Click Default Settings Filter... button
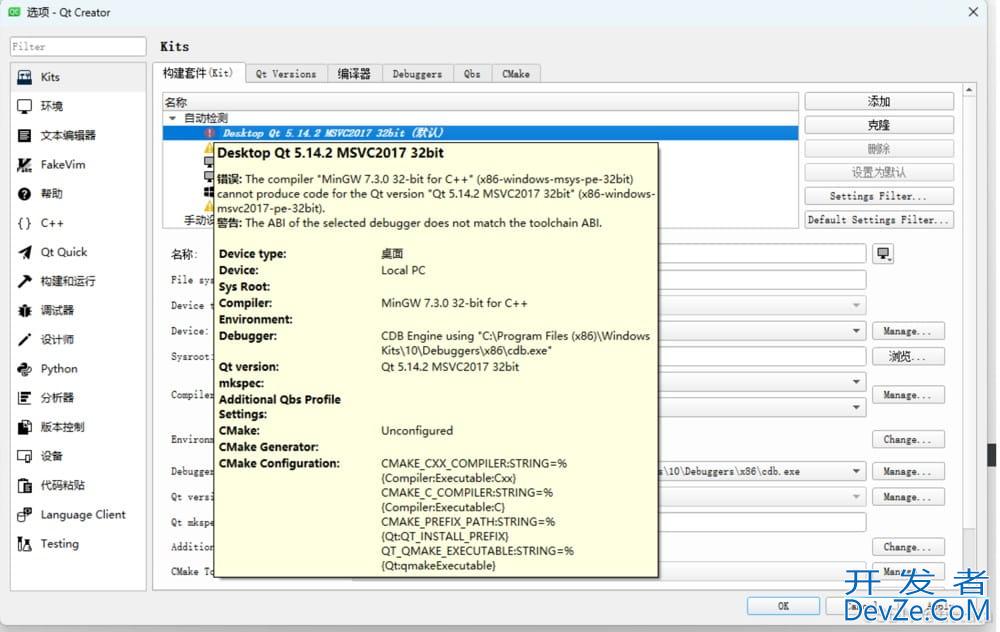 879,219
